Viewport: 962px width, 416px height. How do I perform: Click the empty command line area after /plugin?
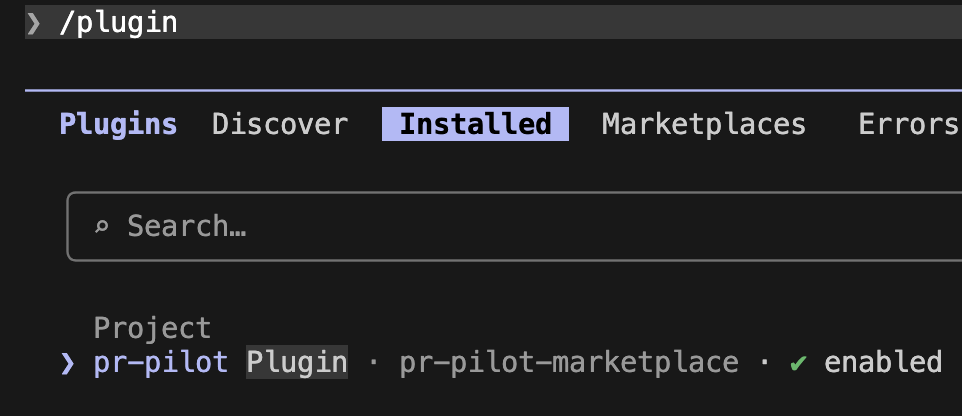[x=560, y=22]
